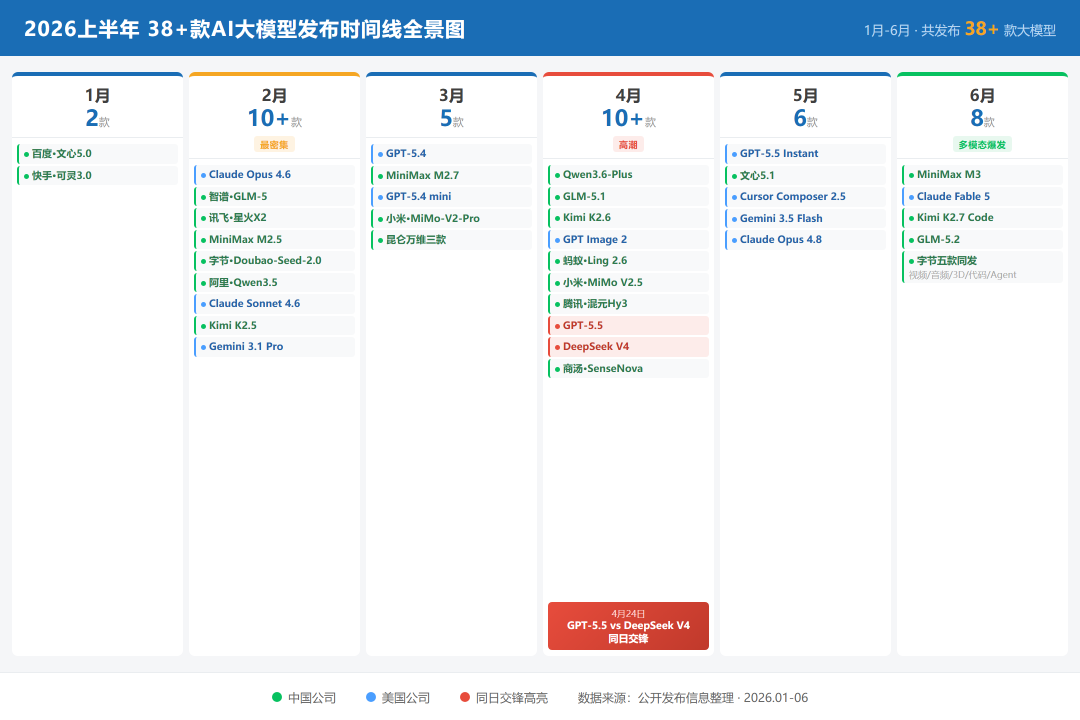Select the MiniMax M2.5 entry
Image resolution: width=1080 pixels, height=720 pixels.
(x=274, y=239)
